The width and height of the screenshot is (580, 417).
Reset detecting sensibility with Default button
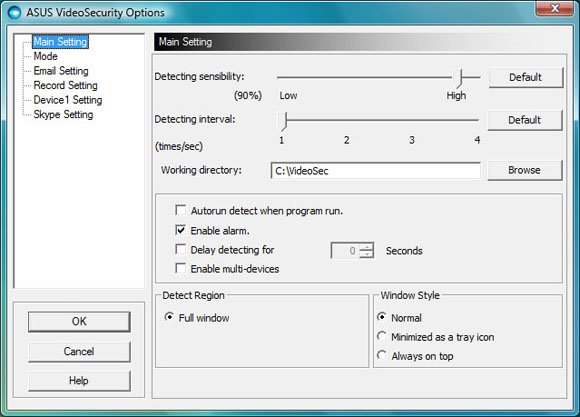pyautogui.click(x=526, y=77)
